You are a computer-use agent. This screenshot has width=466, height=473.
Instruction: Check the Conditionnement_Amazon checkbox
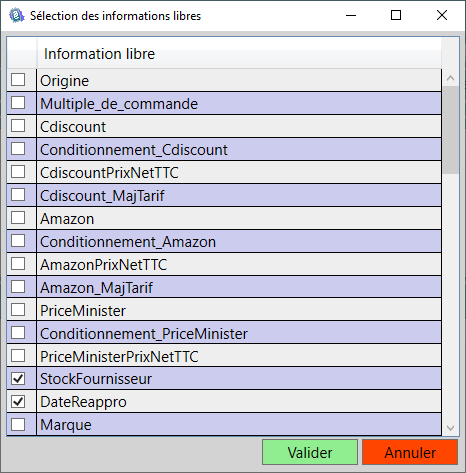click(18, 241)
